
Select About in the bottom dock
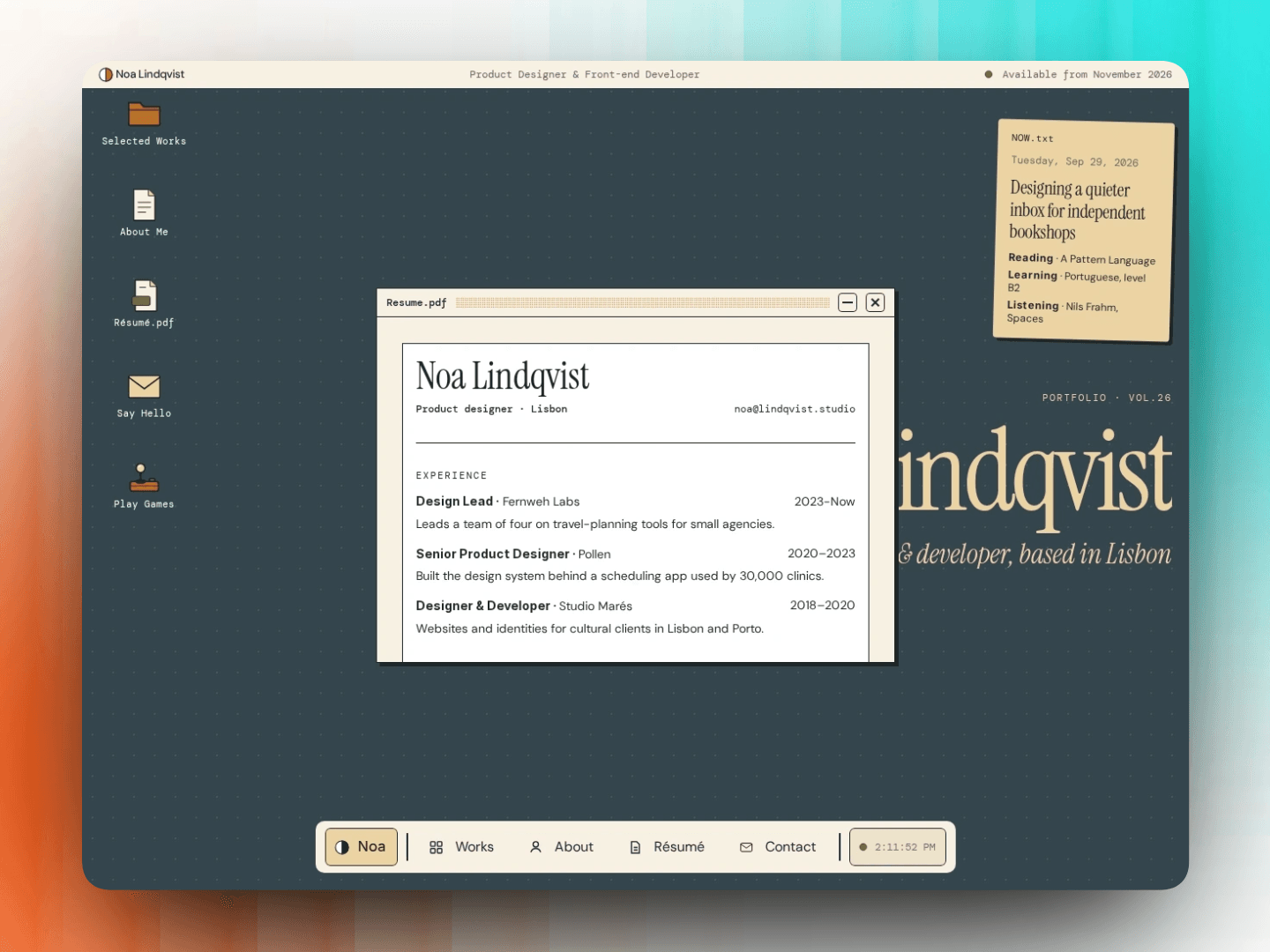point(561,847)
